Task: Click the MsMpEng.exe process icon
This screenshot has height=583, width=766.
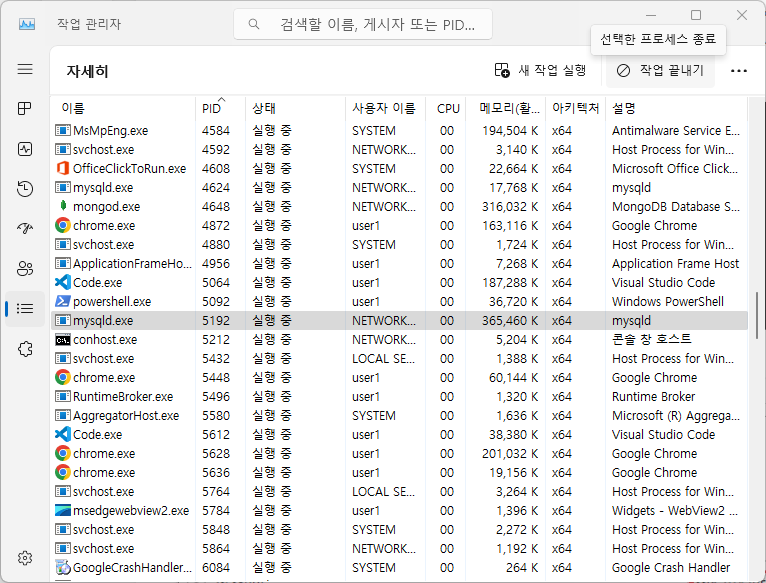Action: click(x=63, y=130)
